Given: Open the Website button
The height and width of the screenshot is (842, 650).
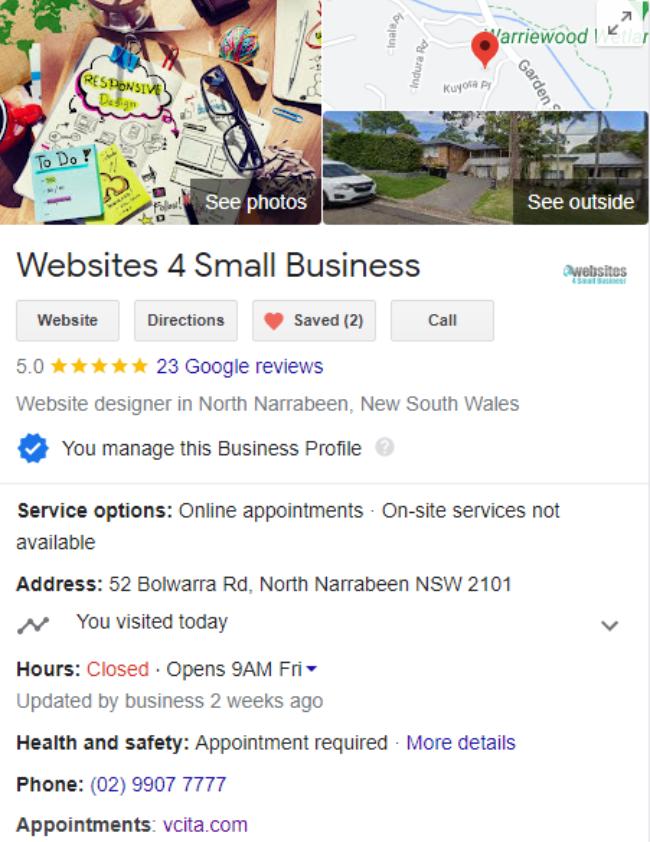Looking at the screenshot, I should tap(68, 321).
